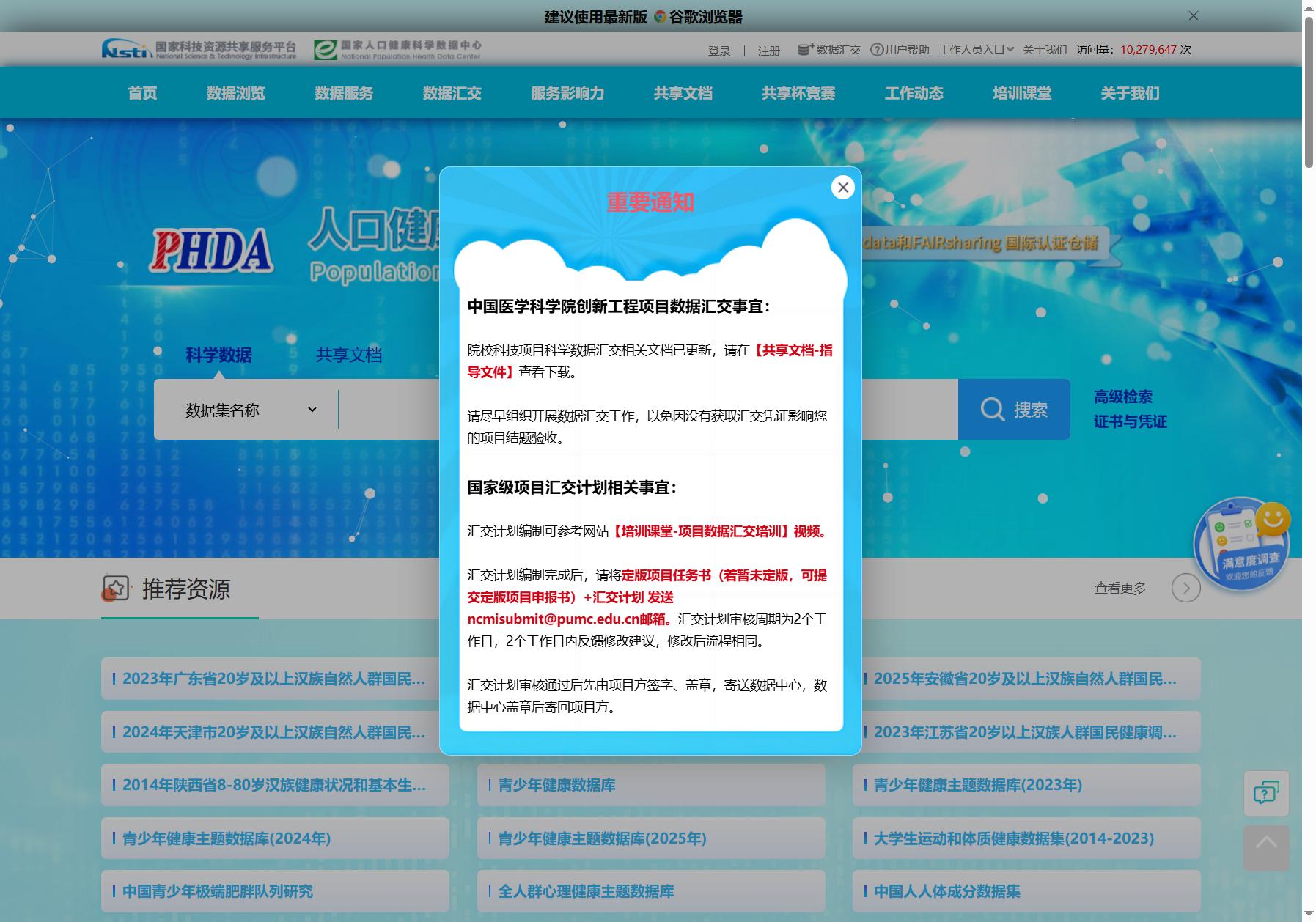Image resolution: width=1316 pixels, height=922 pixels.
Task: Open 数据汇交 in the main navigation
Action: tap(452, 93)
